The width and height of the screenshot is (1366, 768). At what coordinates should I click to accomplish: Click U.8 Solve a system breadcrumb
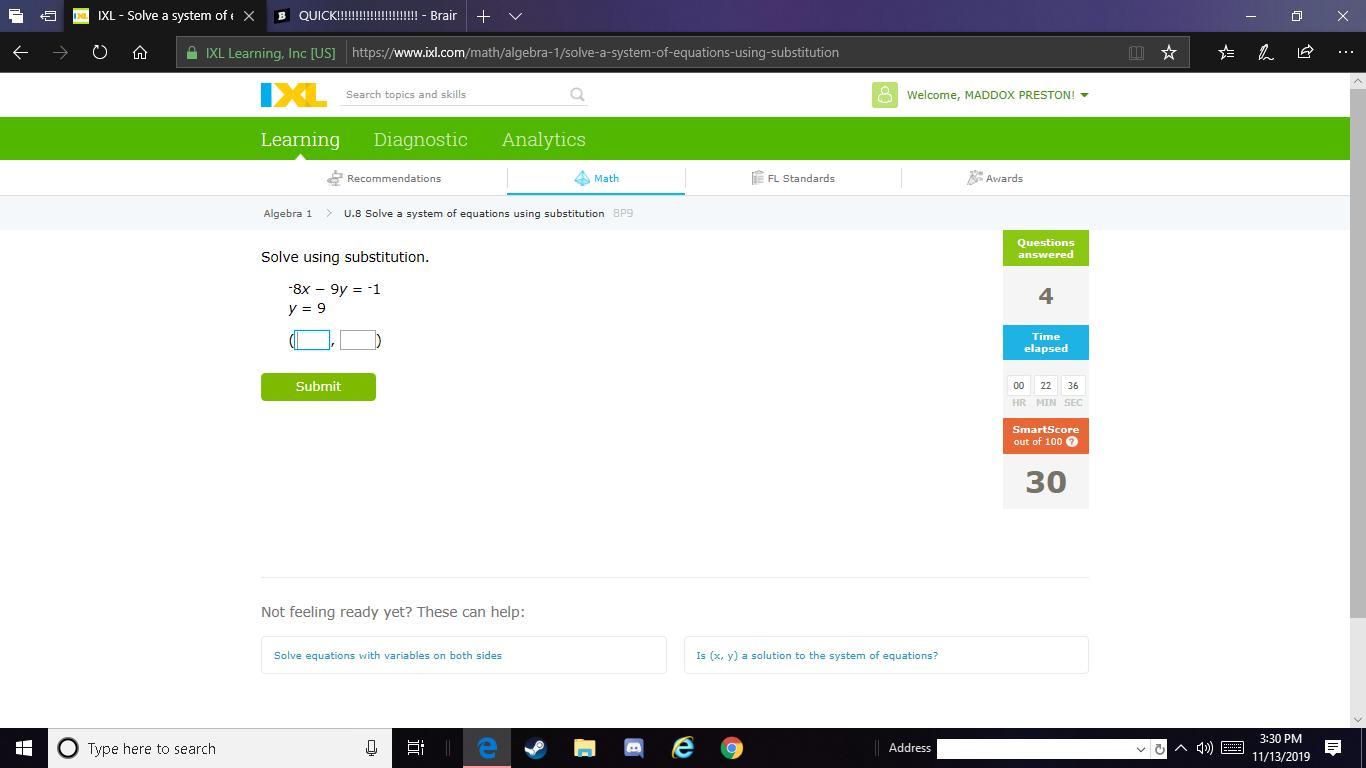tap(474, 213)
